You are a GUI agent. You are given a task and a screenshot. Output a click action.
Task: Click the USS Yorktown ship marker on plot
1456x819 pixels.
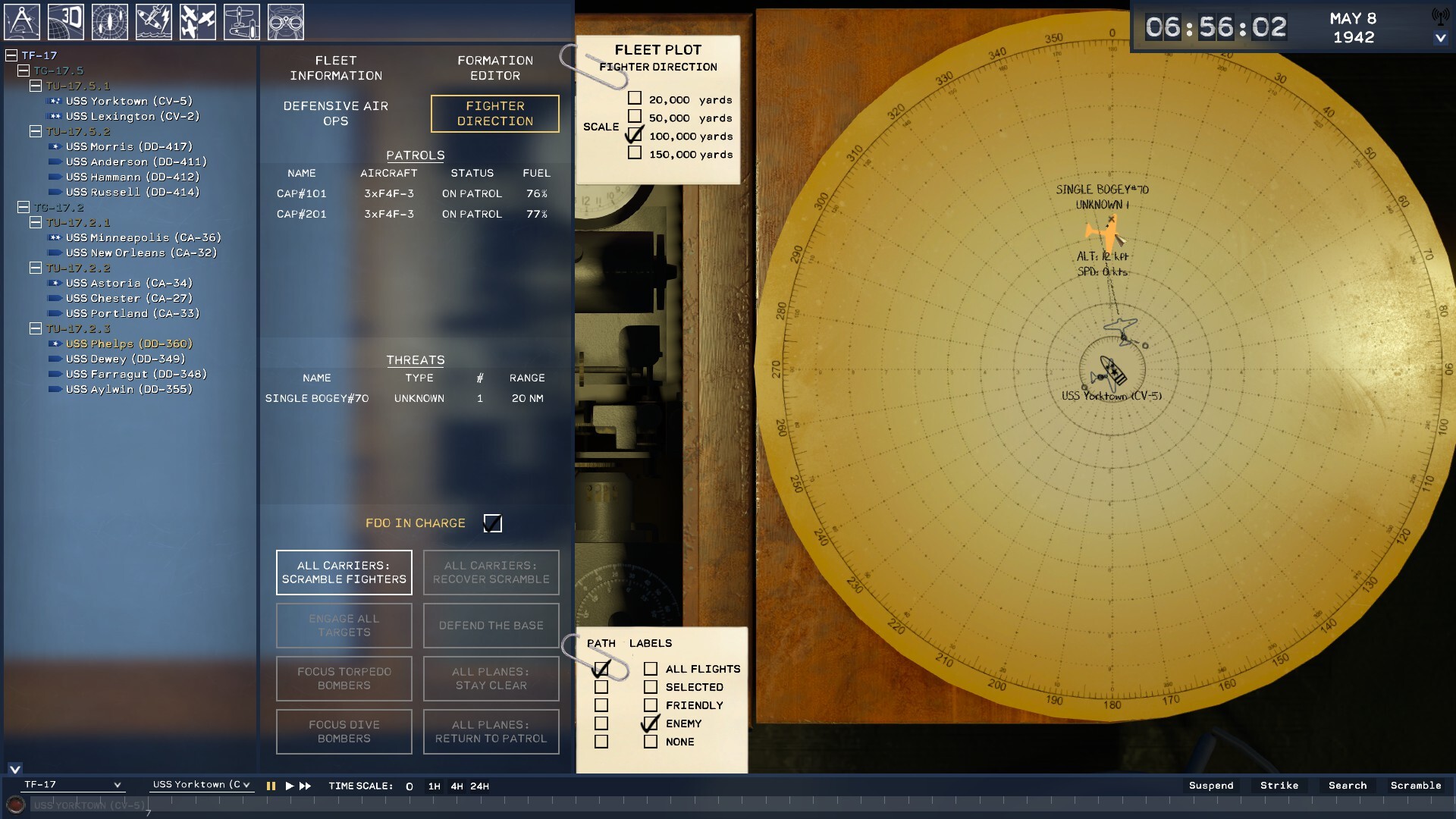click(1112, 370)
